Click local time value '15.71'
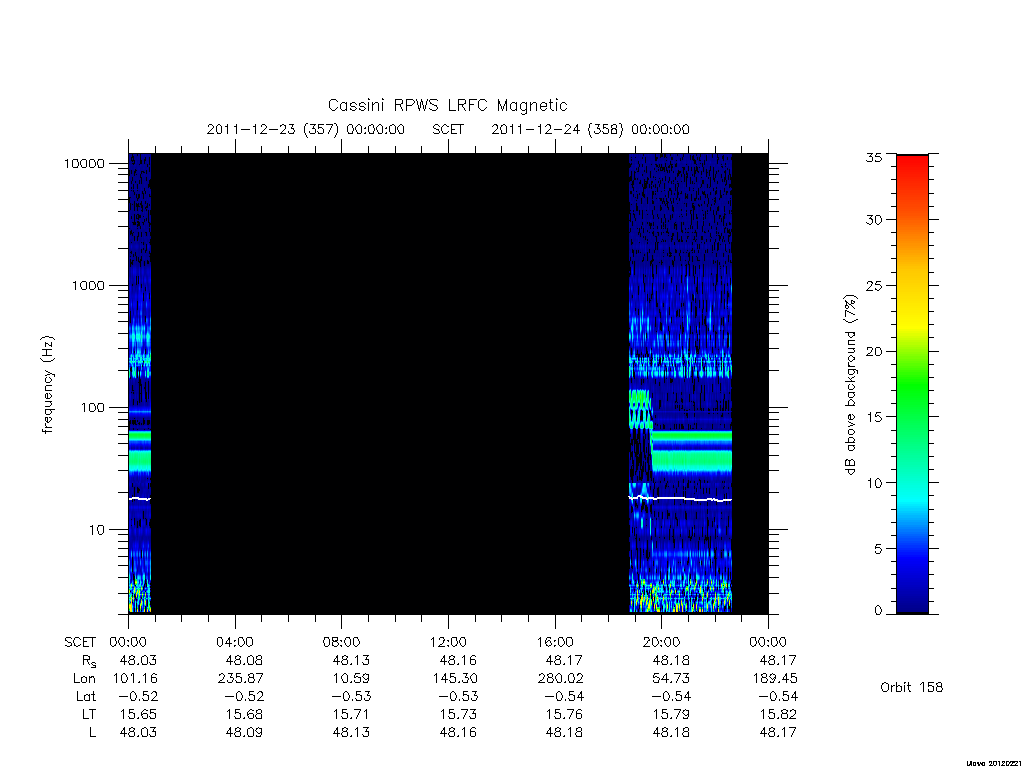This screenshot has height=768, width=1024. click(x=351, y=714)
